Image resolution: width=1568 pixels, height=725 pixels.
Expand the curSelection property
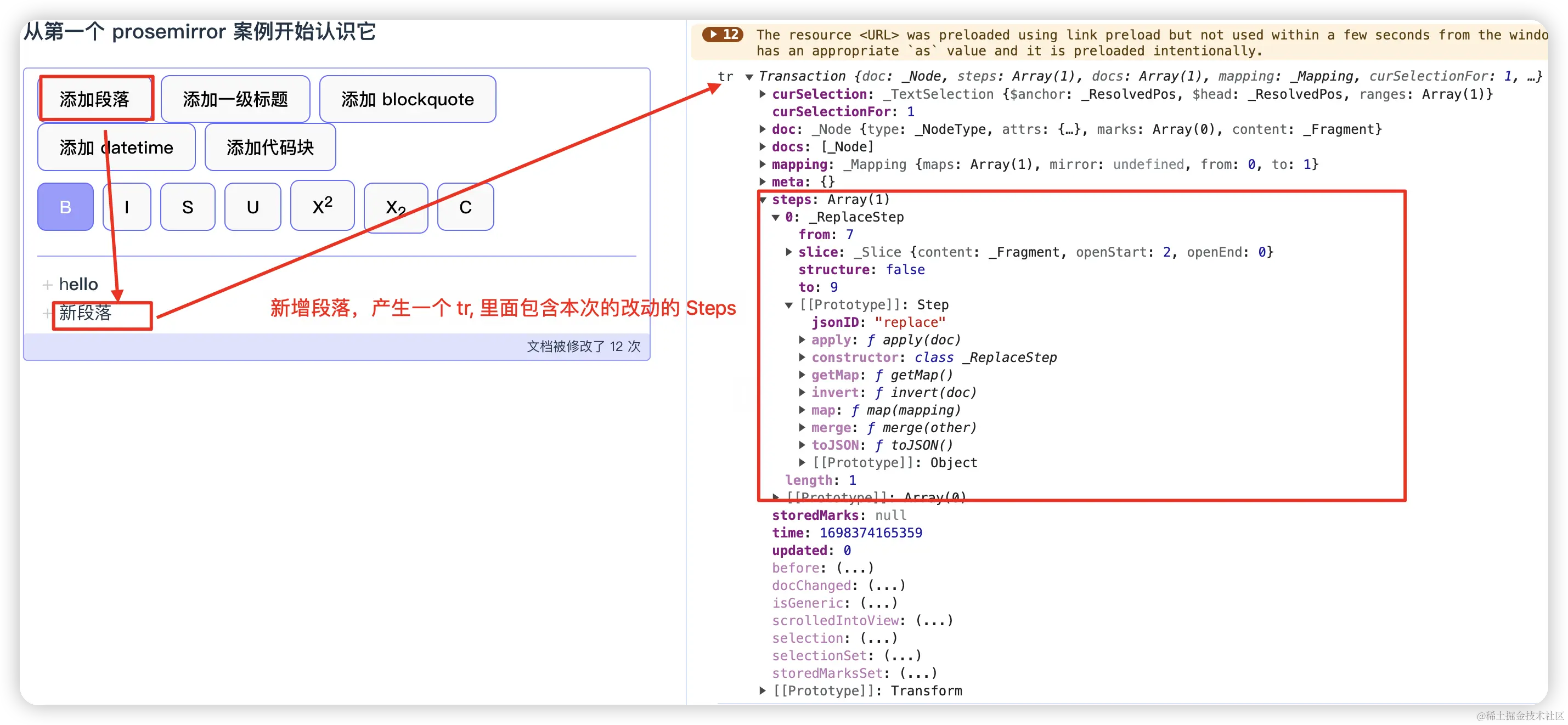coord(762,94)
